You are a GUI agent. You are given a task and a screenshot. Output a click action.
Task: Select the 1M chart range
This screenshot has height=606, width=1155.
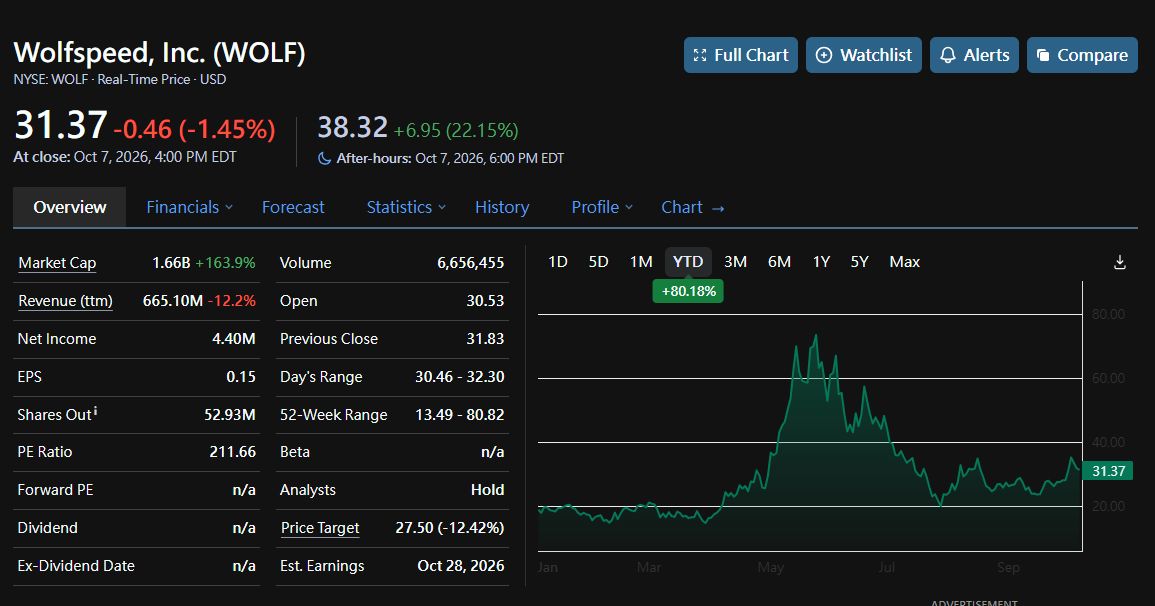[x=641, y=262]
